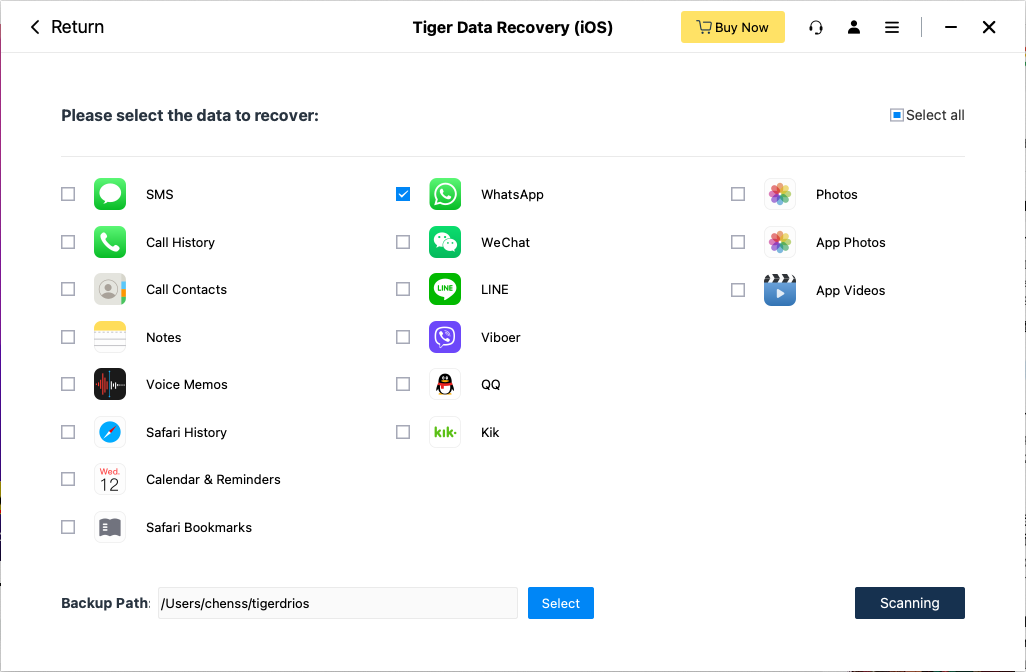This screenshot has height=672, width=1026.
Task: Enable the SMS checkbox
Action: 68,194
